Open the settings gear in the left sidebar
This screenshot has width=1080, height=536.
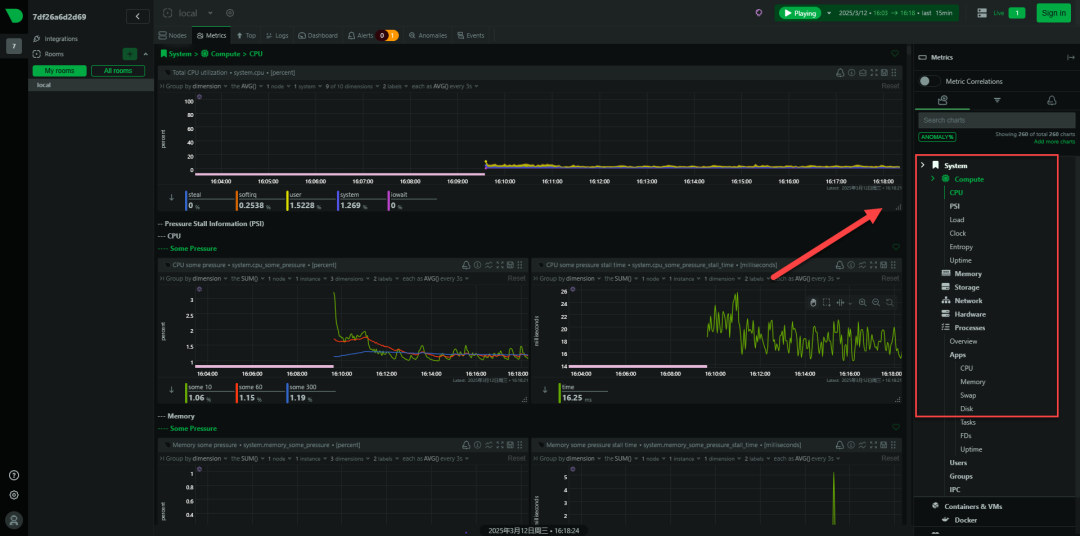(14, 495)
